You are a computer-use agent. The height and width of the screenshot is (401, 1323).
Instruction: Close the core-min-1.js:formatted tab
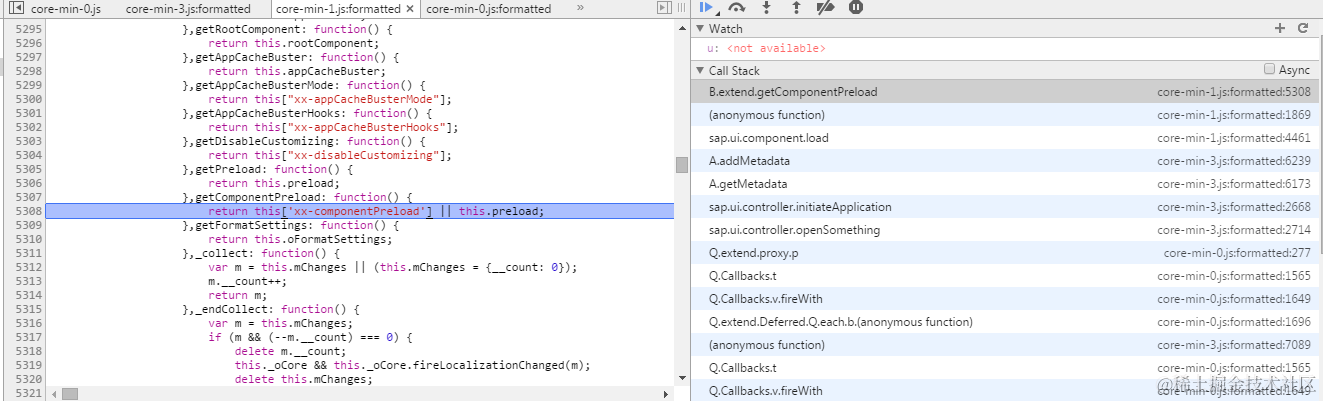(409, 9)
